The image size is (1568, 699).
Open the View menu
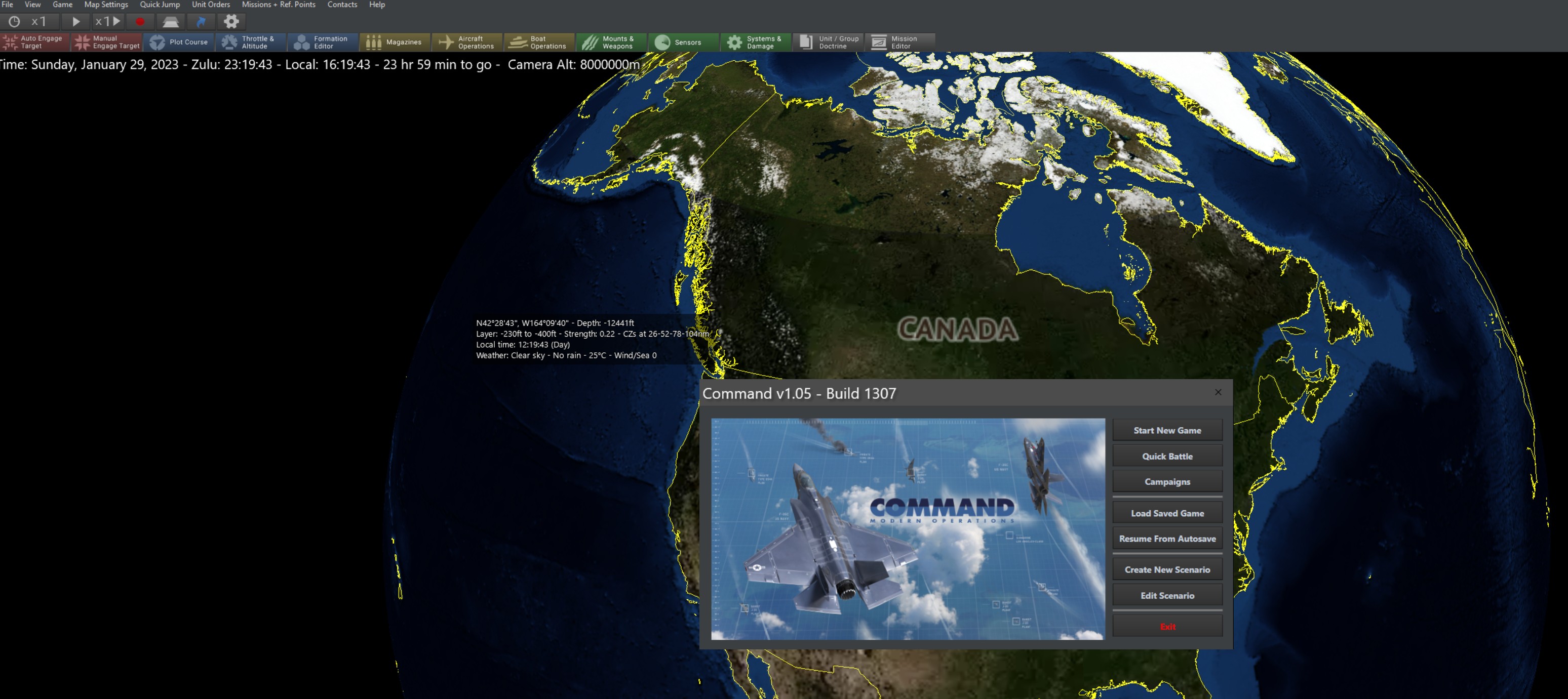(33, 4)
